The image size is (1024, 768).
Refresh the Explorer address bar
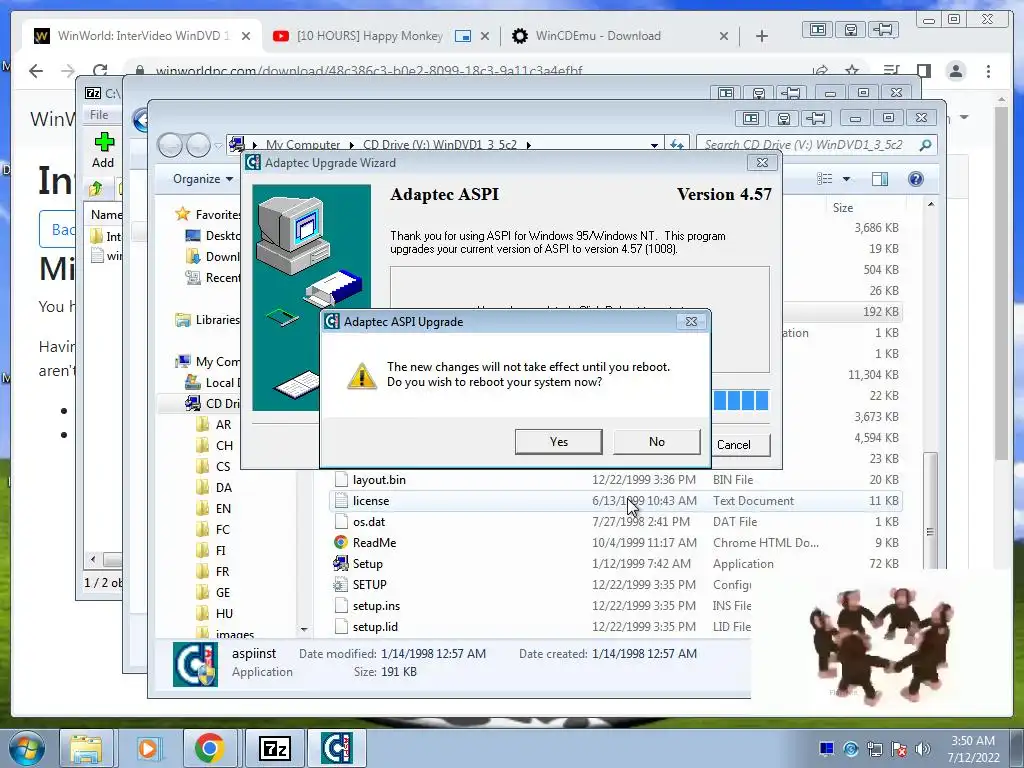[x=677, y=145]
